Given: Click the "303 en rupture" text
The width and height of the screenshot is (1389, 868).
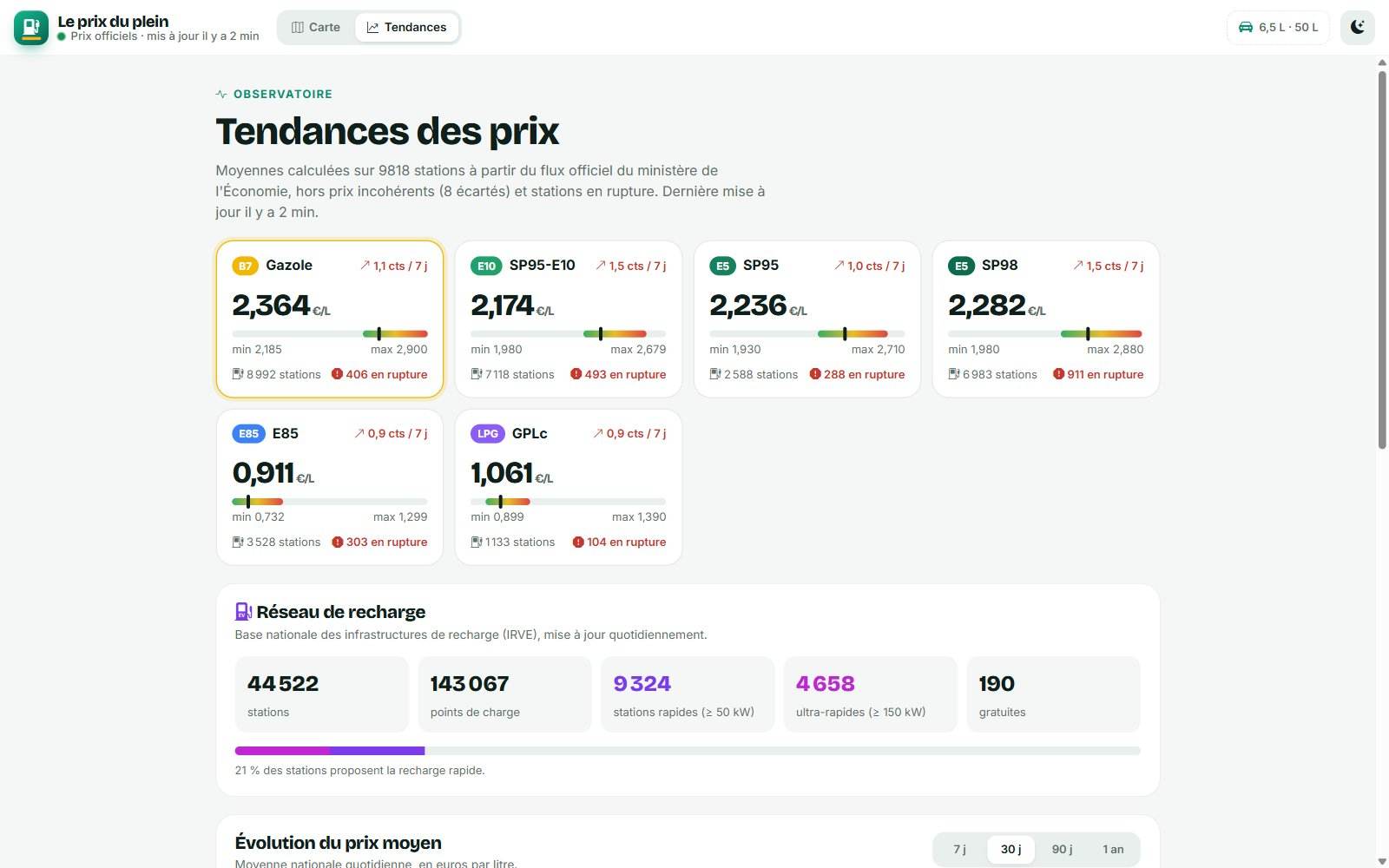Looking at the screenshot, I should tap(386, 542).
